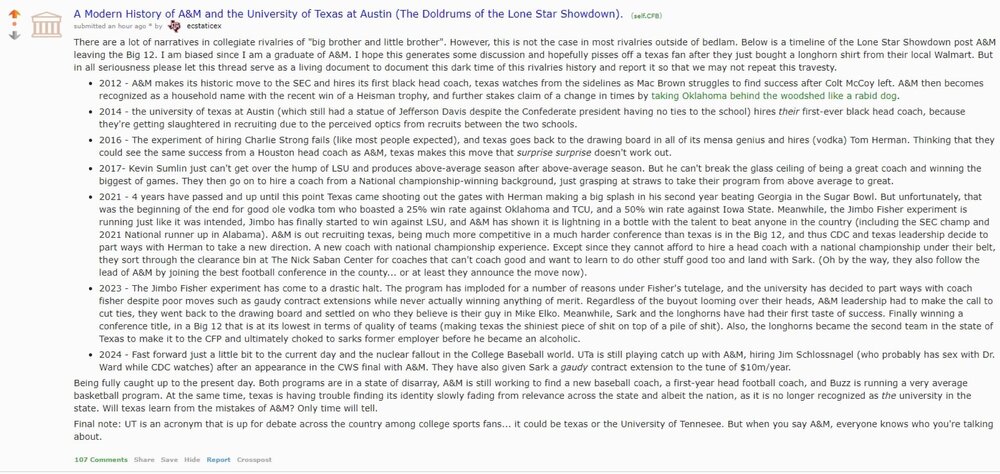Screen dimensions: 1000x474
Task: Visit ecstaticex's user profile
Action: coord(209,25)
